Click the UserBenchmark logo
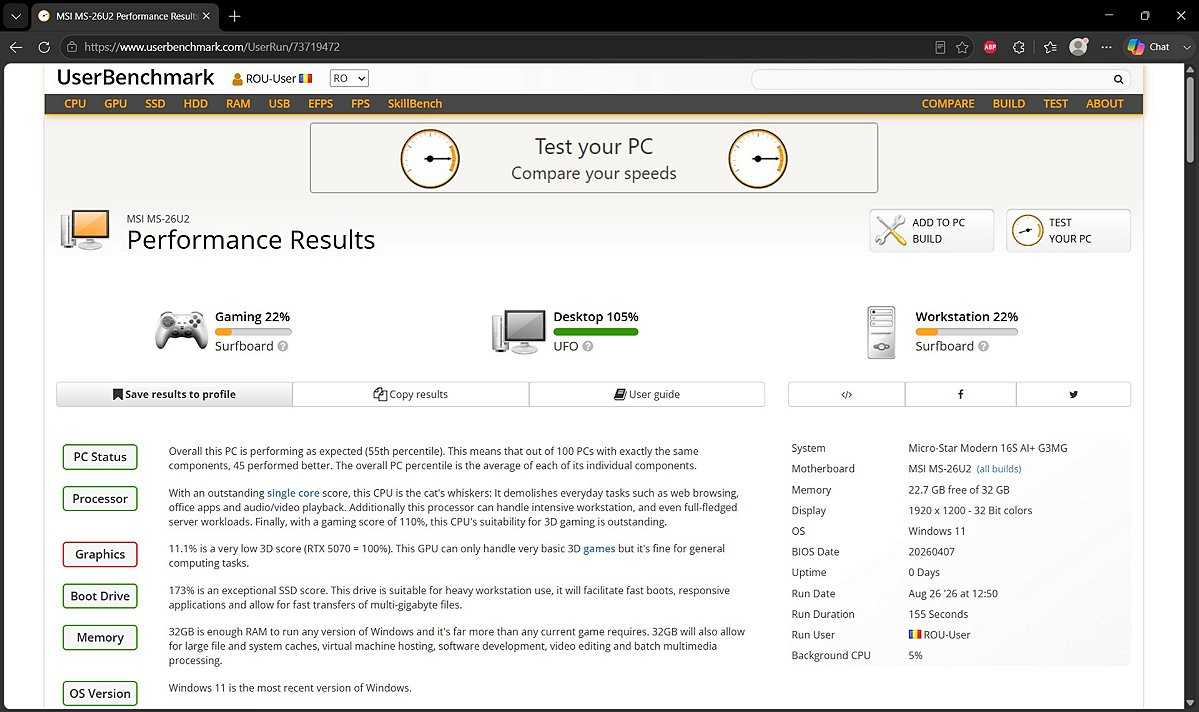The height and width of the screenshot is (712, 1199). (x=135, y=77)
